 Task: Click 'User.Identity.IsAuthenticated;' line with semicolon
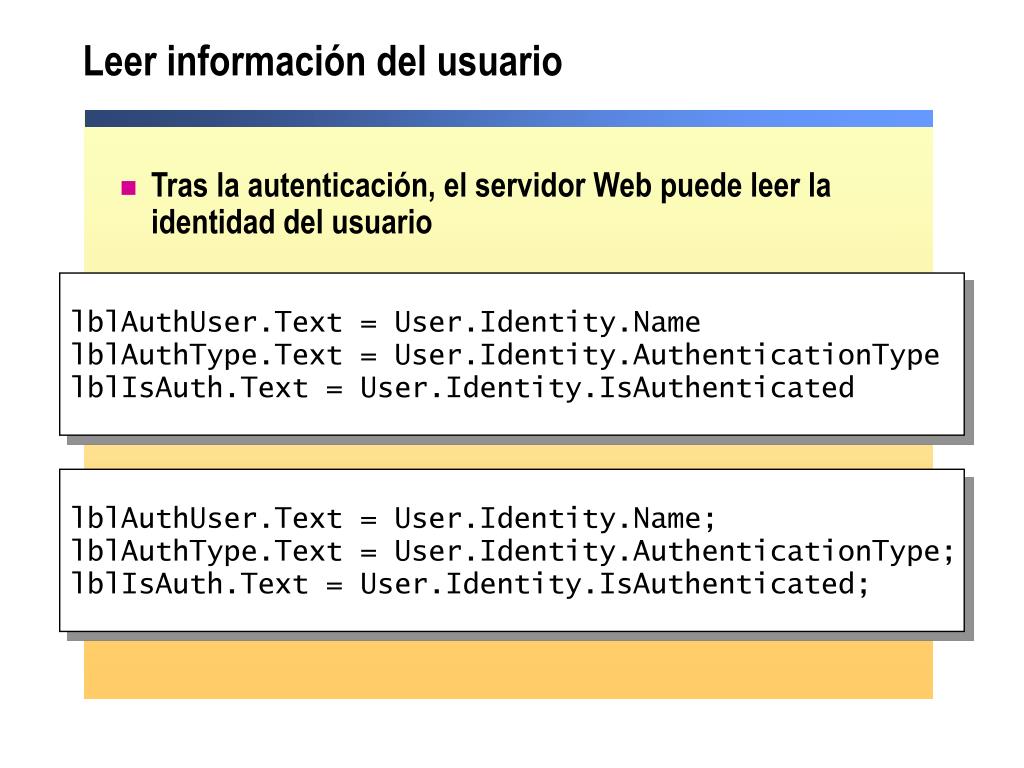(x=470, y=584)
